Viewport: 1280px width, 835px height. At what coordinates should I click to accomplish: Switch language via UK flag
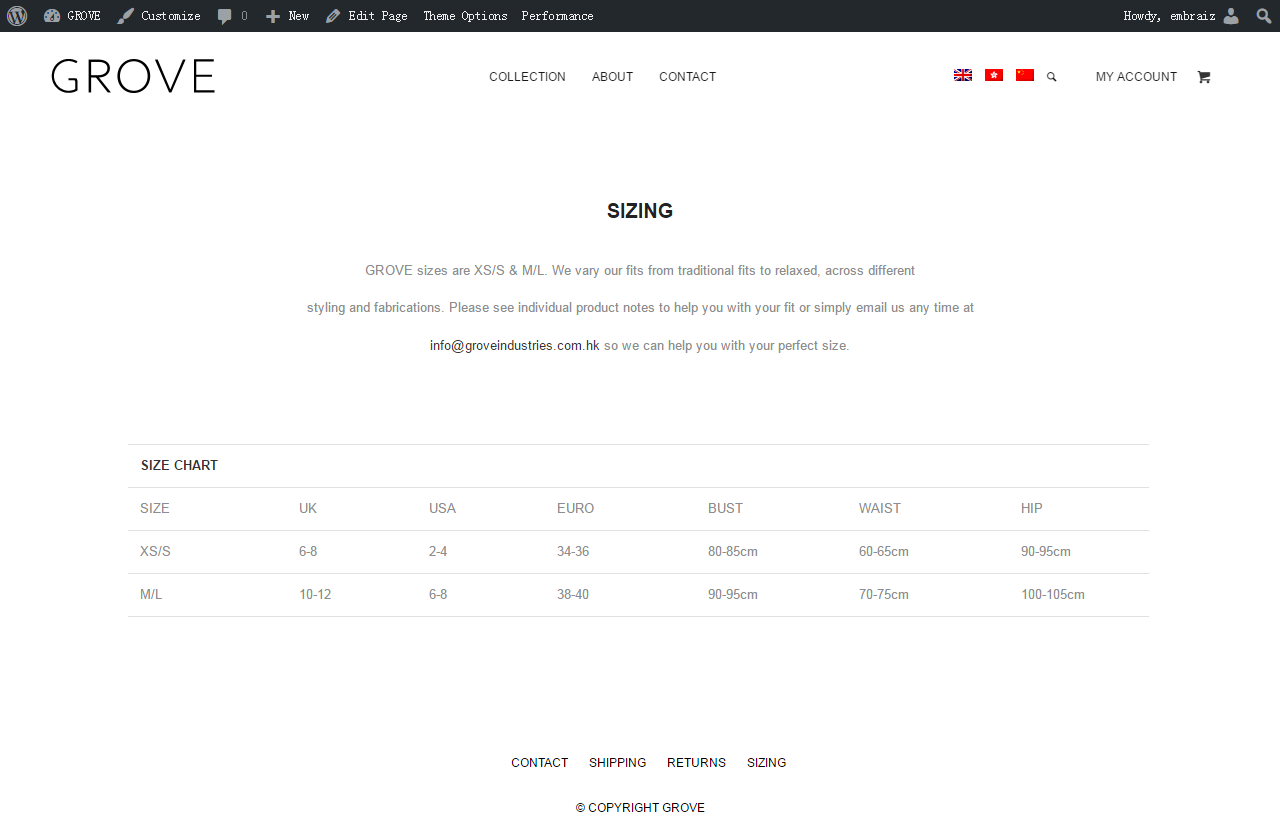[x=963, y=75]
